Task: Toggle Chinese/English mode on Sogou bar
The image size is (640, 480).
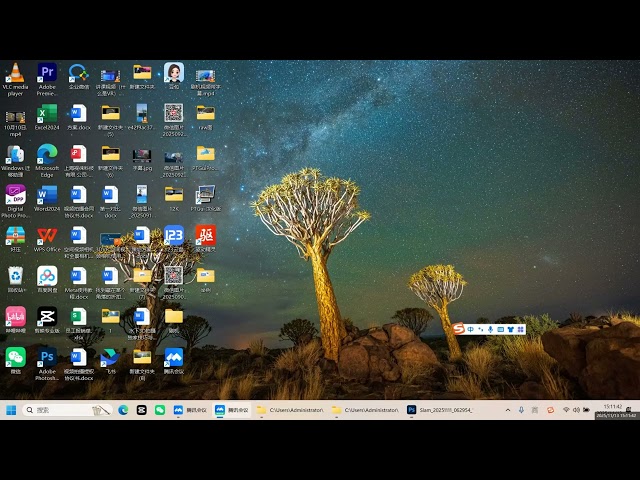Action: 471,329
